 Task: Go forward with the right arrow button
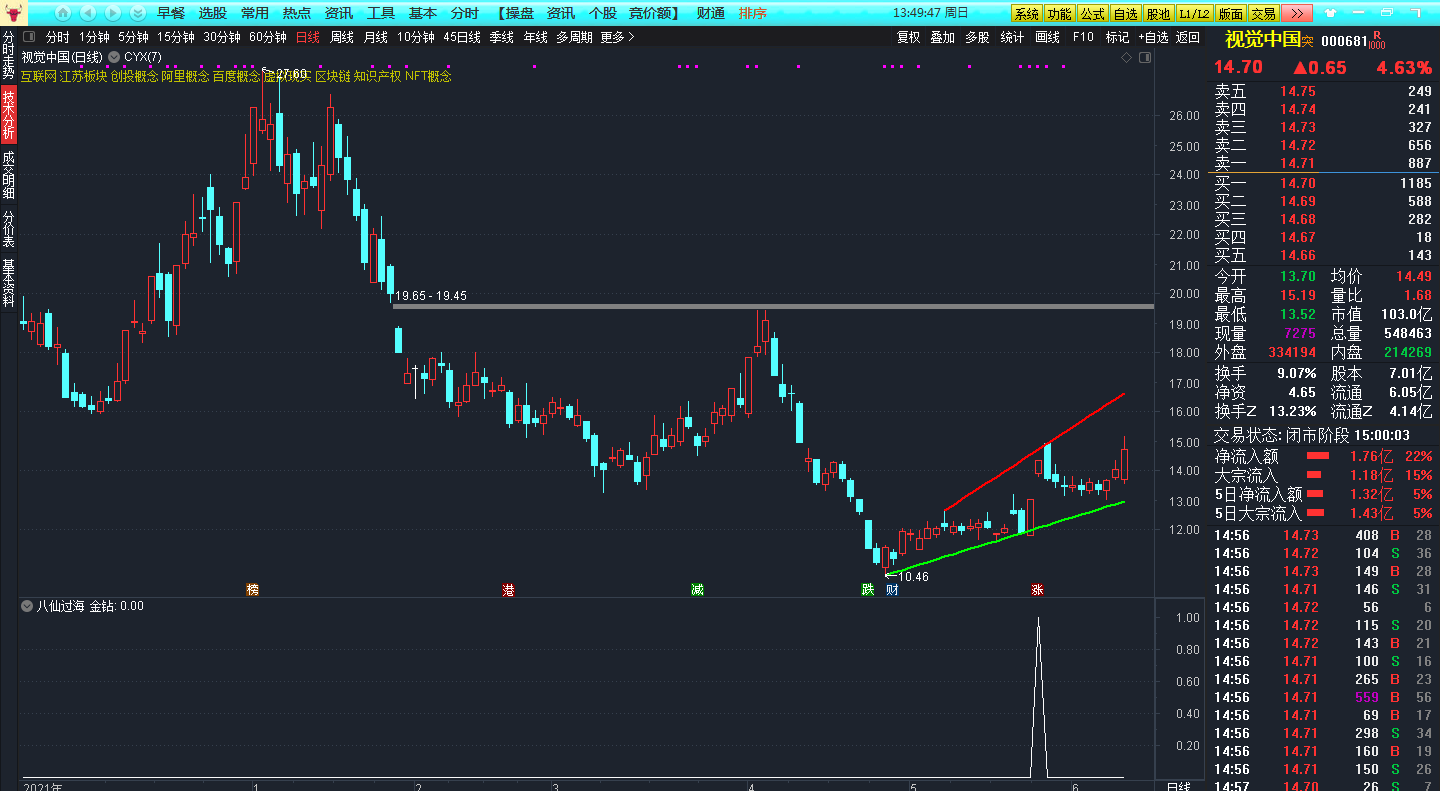pos(112,13)
